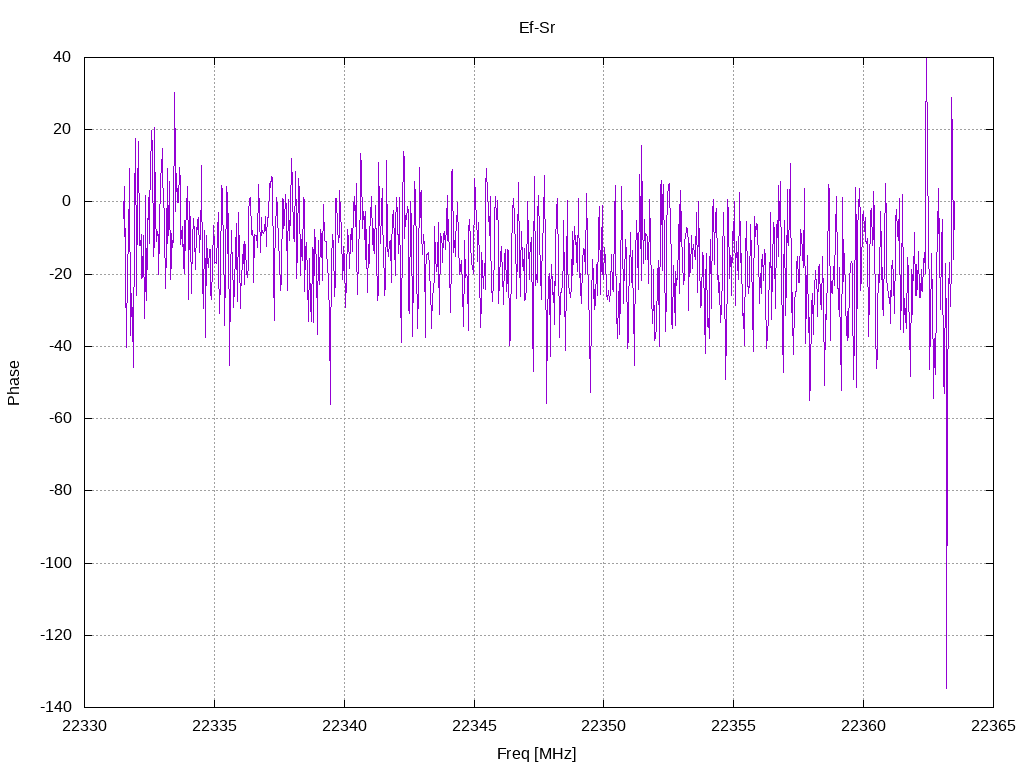This screenshot has height=768, width=1024.
Task: Click the y-axis tick label -100
Action: tap(56, 562)
